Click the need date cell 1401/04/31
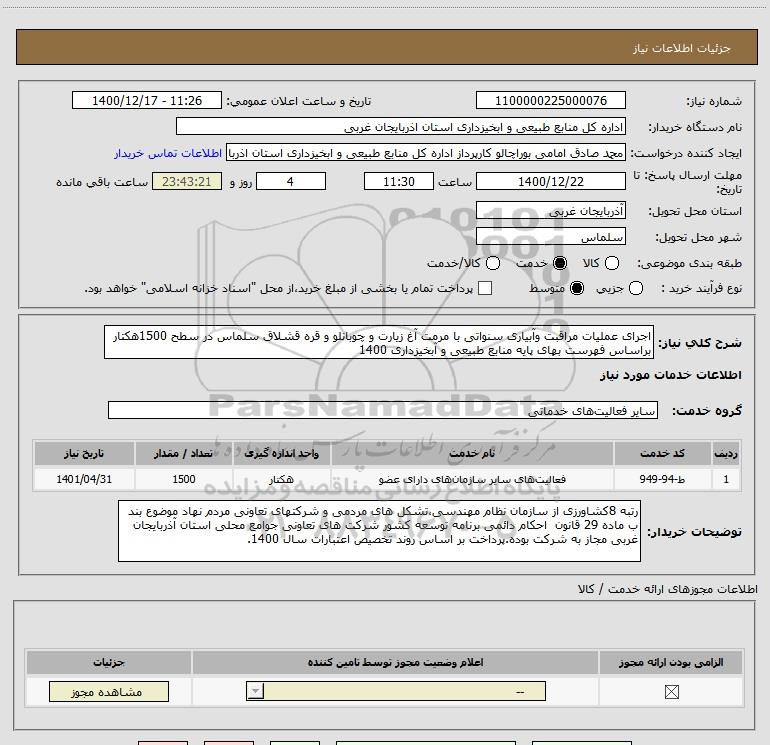 click(x=84, y=479)
